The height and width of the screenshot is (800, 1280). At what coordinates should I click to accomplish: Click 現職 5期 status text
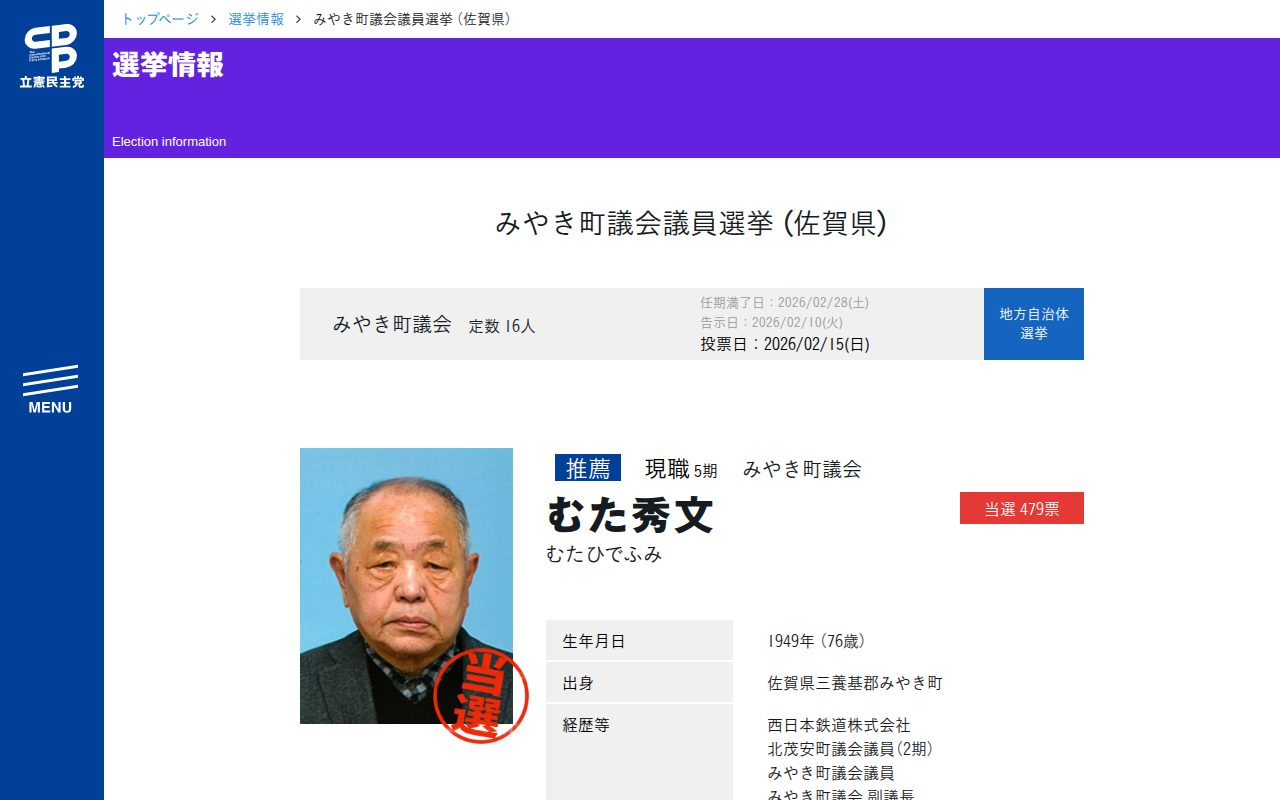tap(681, 468)
